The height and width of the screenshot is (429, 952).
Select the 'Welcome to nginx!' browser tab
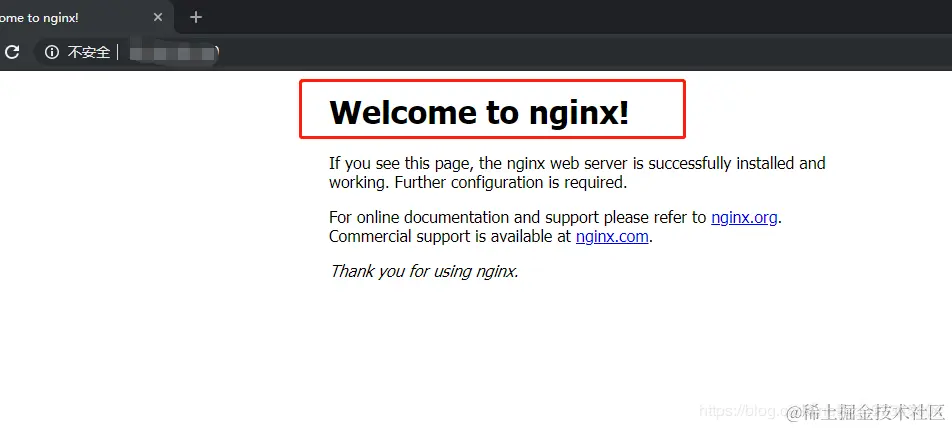[x=85, y=18]
